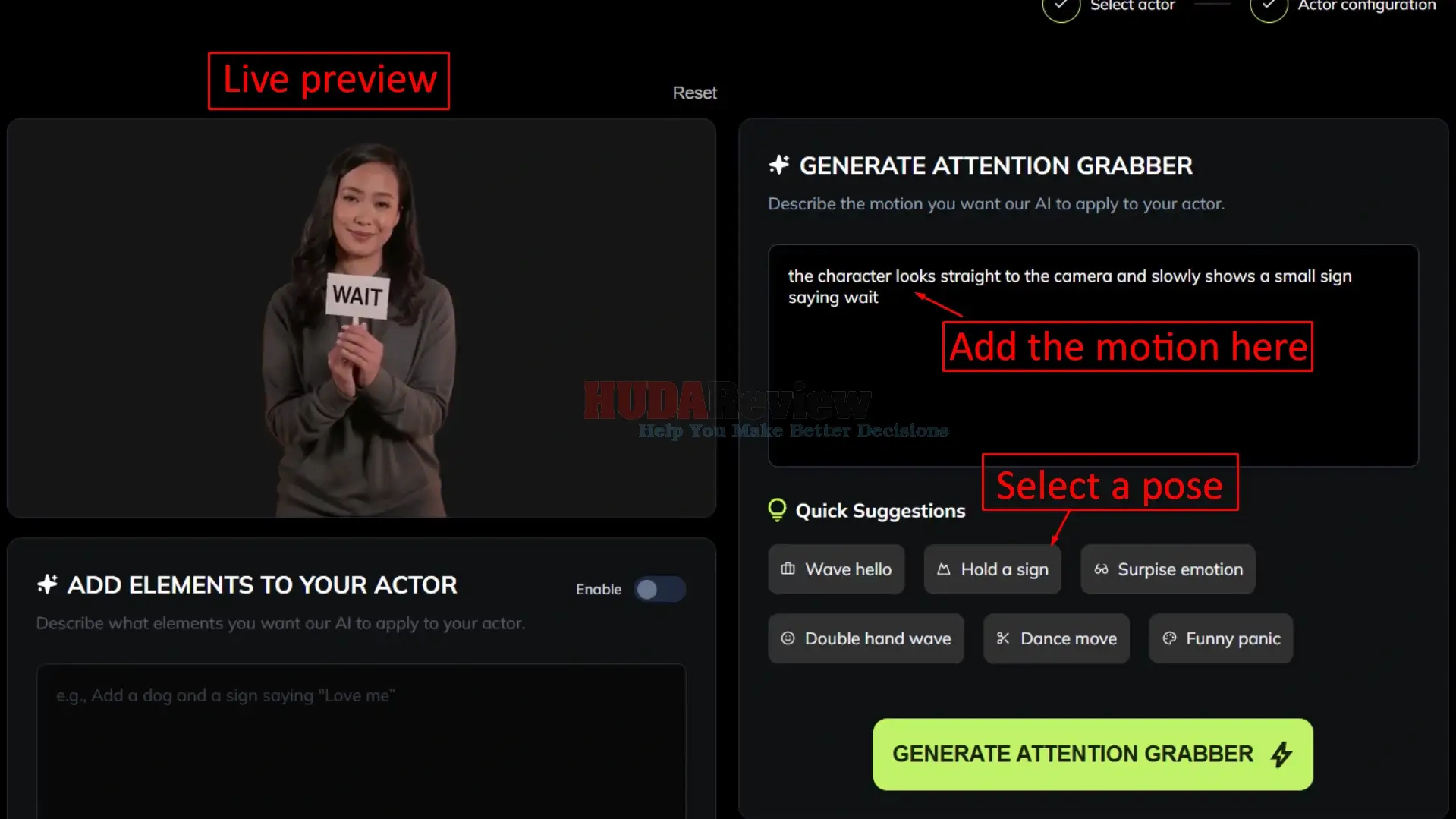
Task: Choose the Wave hello suggestion
Action: 836,569
